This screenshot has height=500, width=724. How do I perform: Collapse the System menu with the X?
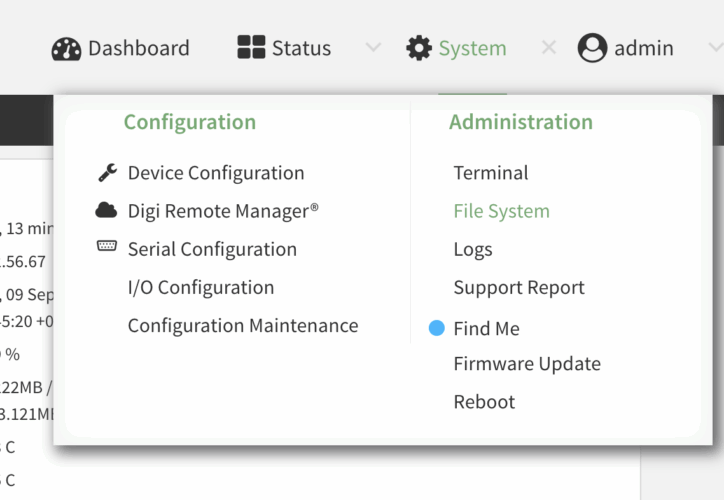point(548,48)
